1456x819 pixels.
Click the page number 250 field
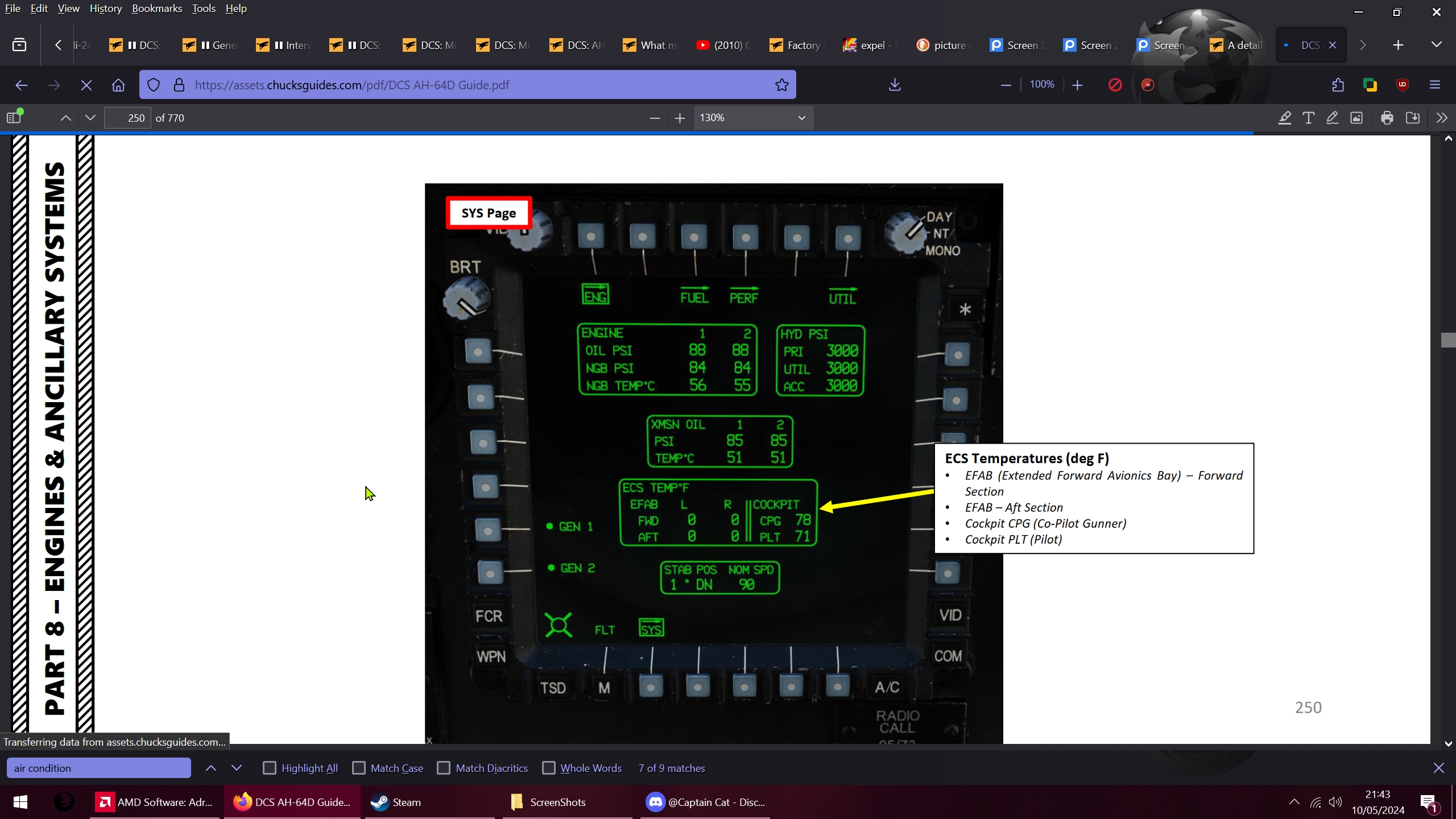pos(129,118)
